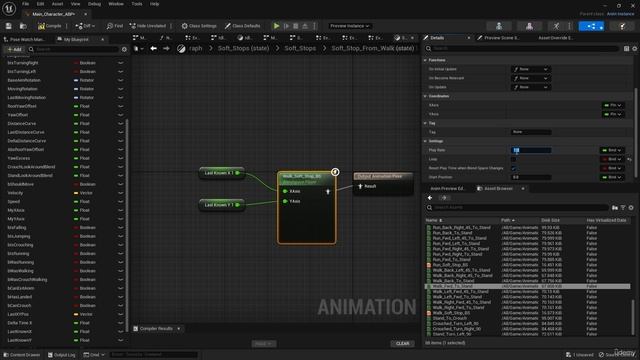The width and height of the screenshot is (640, 360).
Task: Click Soft_Stops (state) breadcrumb
Action: (x=243, y=48)
